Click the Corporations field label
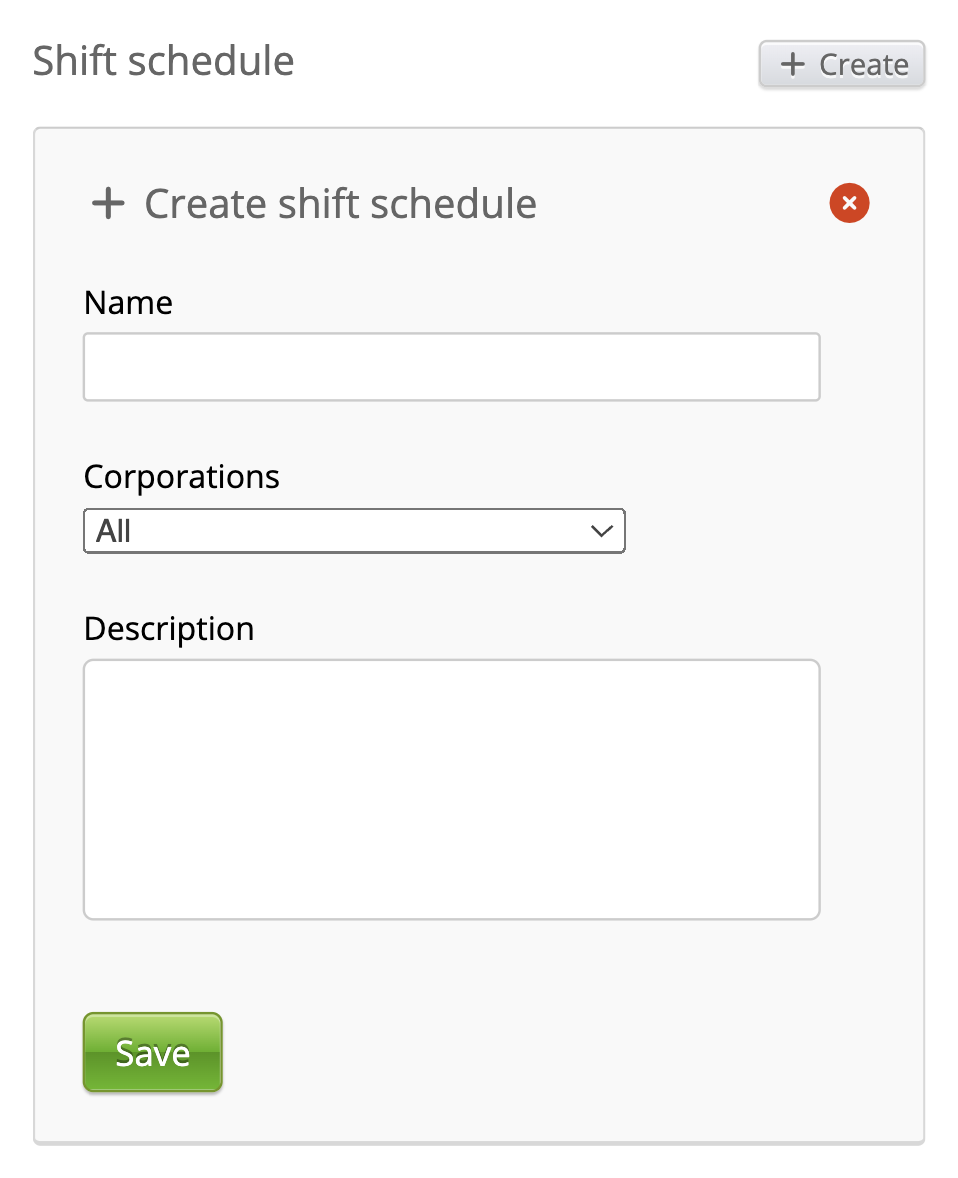This screenshot has height=1178, width=958. pos(181,476)
